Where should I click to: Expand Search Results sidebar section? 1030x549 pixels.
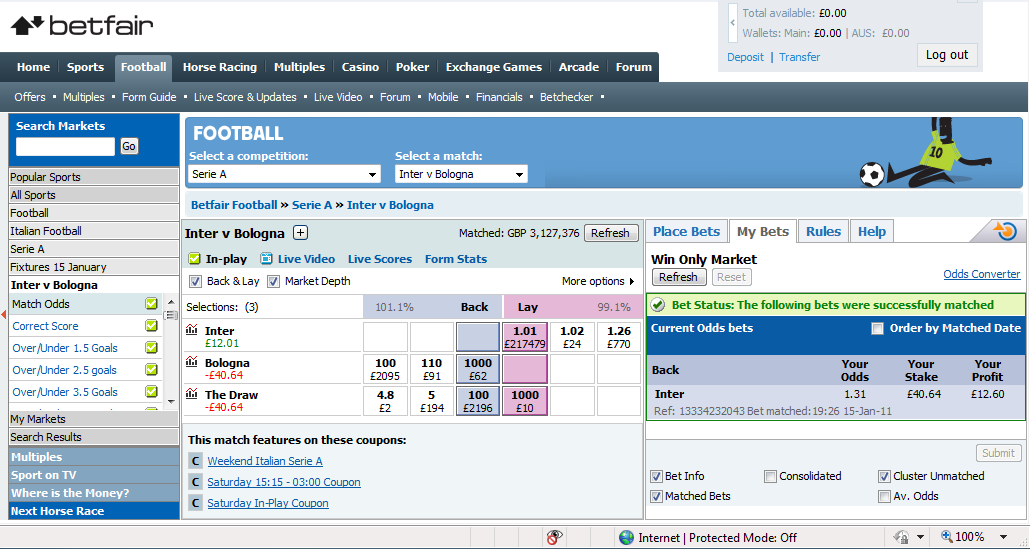pos(94,437)
